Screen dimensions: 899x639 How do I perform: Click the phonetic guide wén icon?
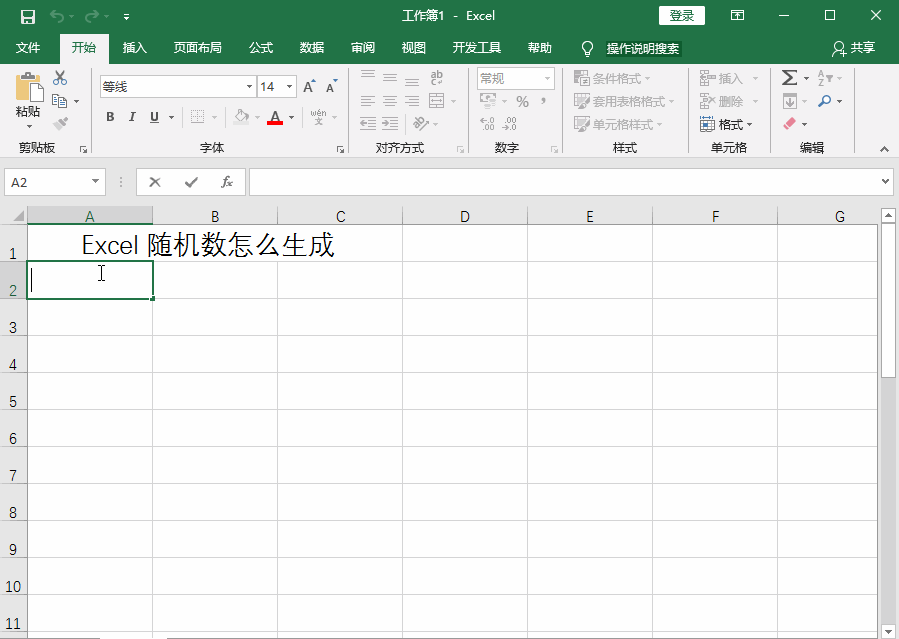click(318, 117)
